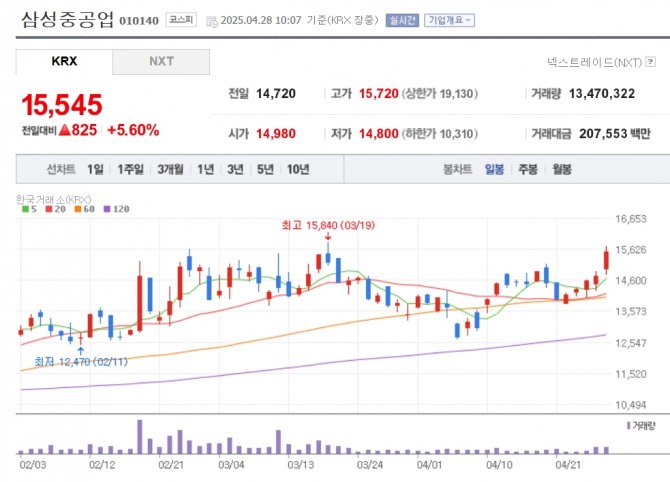Click the purple 거래량 volume legend marker
Image resolution: width=670 pixels, height=482 pixels.
pos(629,426)
